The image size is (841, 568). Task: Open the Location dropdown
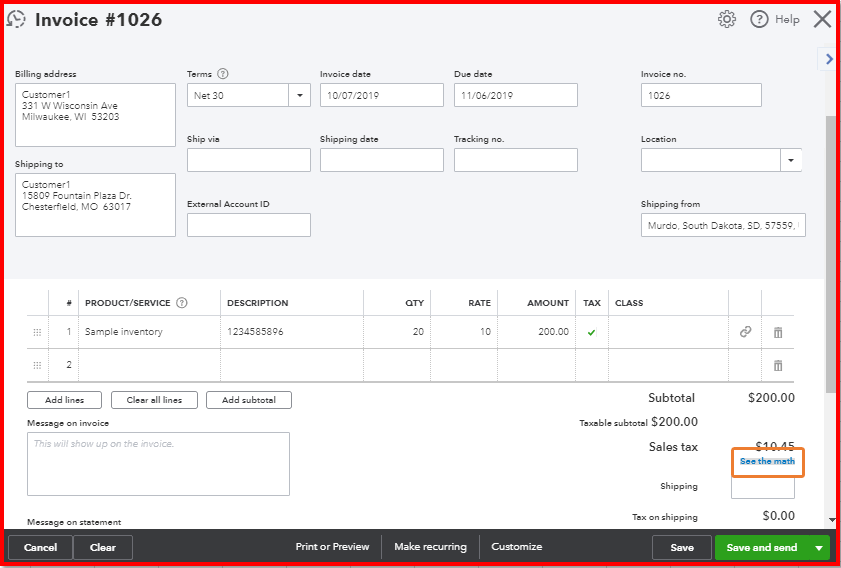tap(791, 160)
